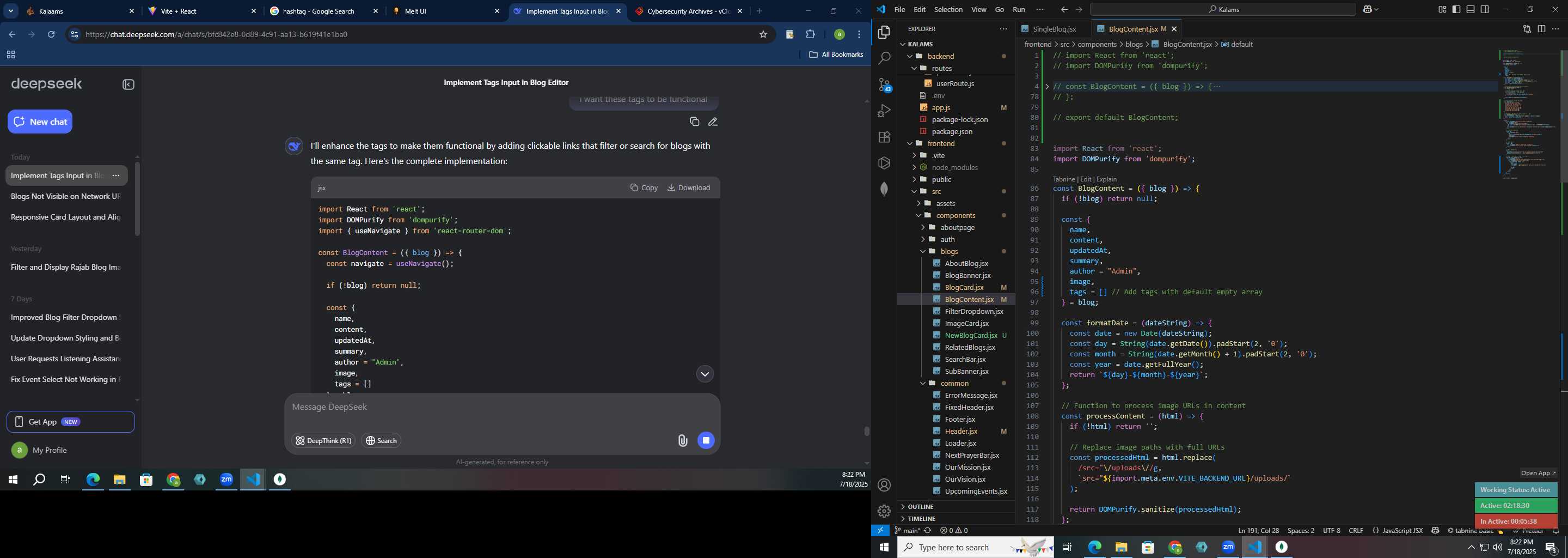This screenshot has height=558, width=1568.
Task: Toggle DeepThink (R1) mode
Action: (x=323, y=440)
